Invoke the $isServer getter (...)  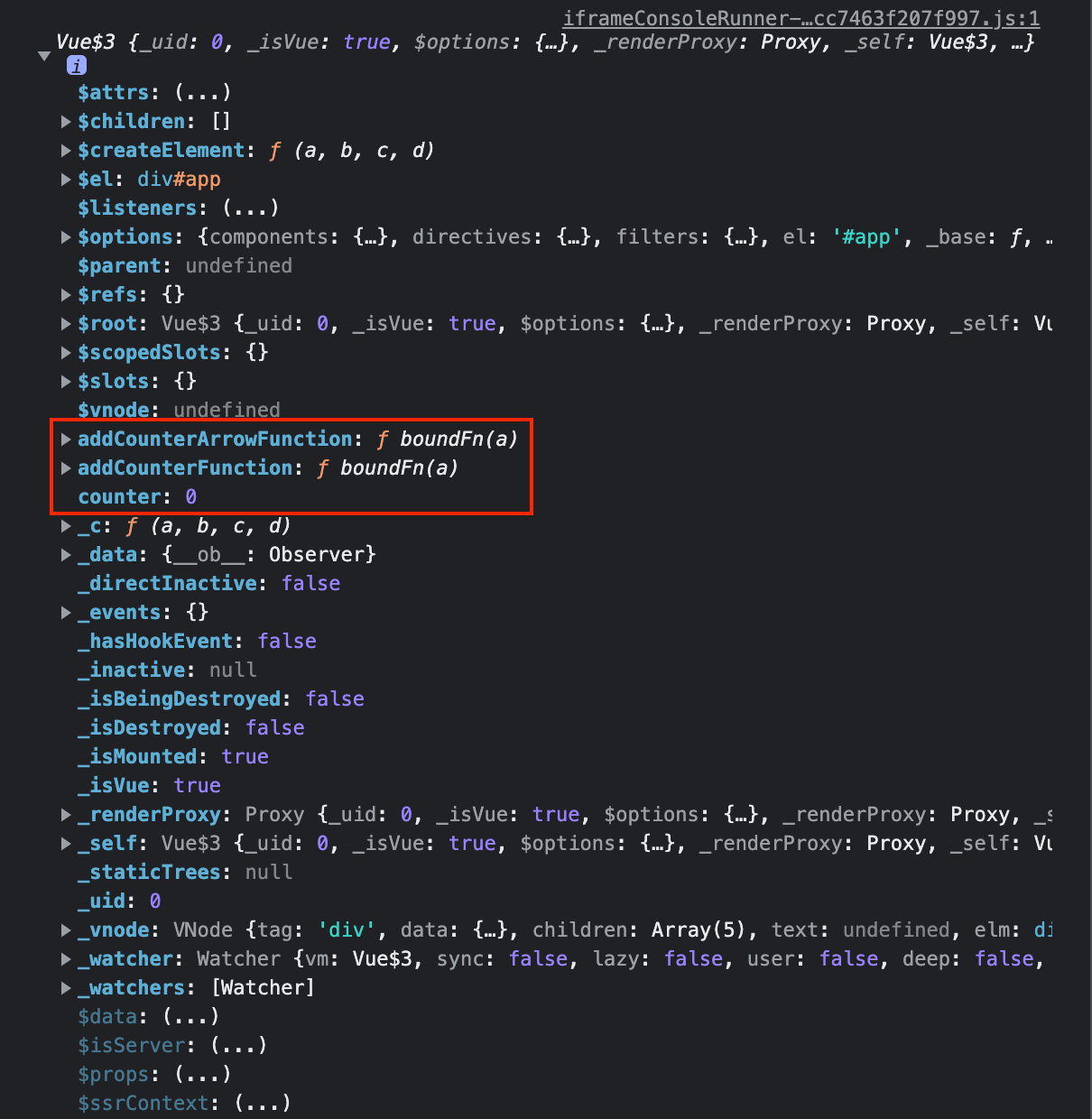coord(239,1045)
